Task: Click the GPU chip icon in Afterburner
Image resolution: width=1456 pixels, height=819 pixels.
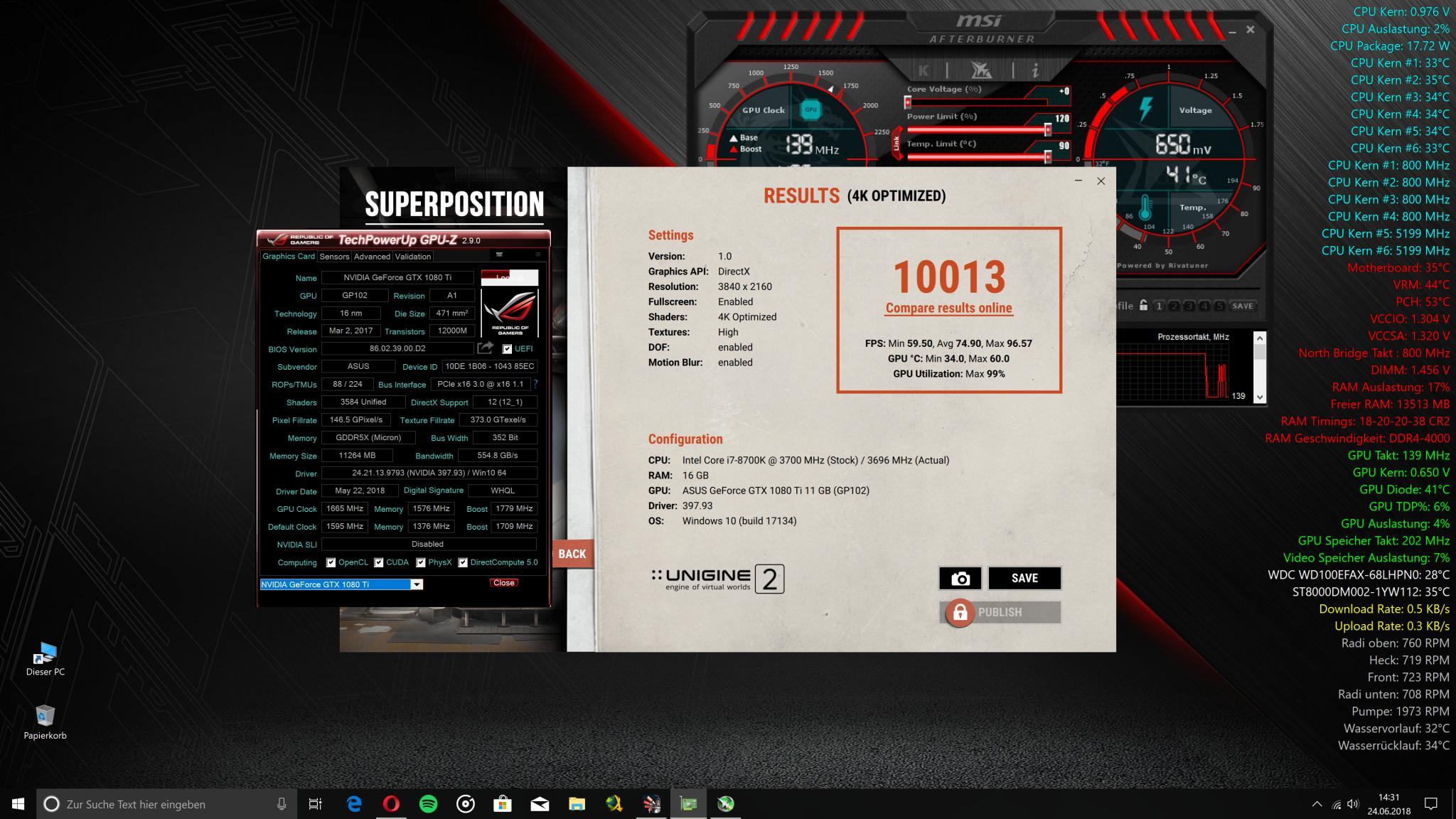Action: click(x=810, y=109)
